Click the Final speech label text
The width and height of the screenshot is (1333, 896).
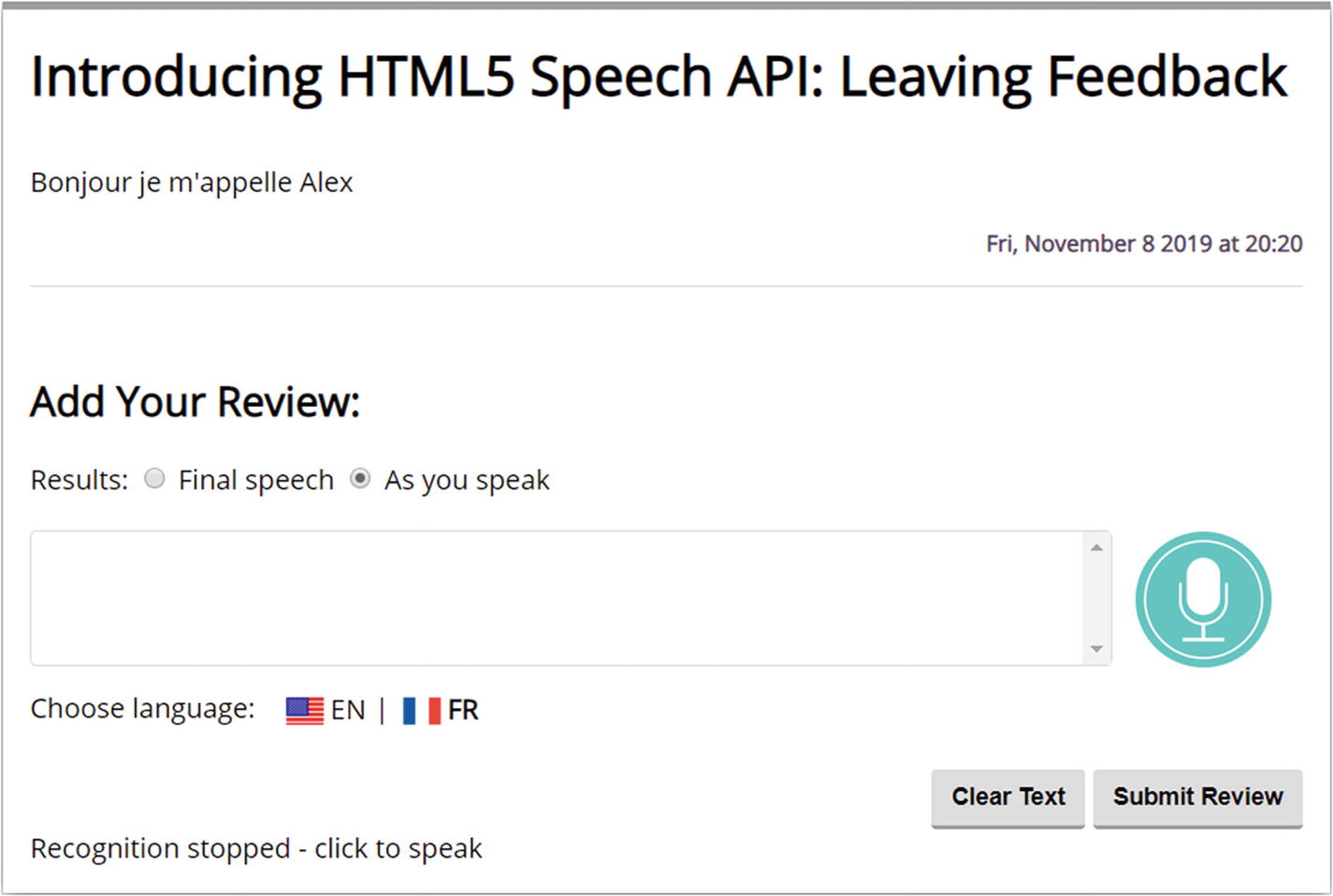(x=255, y=480)
